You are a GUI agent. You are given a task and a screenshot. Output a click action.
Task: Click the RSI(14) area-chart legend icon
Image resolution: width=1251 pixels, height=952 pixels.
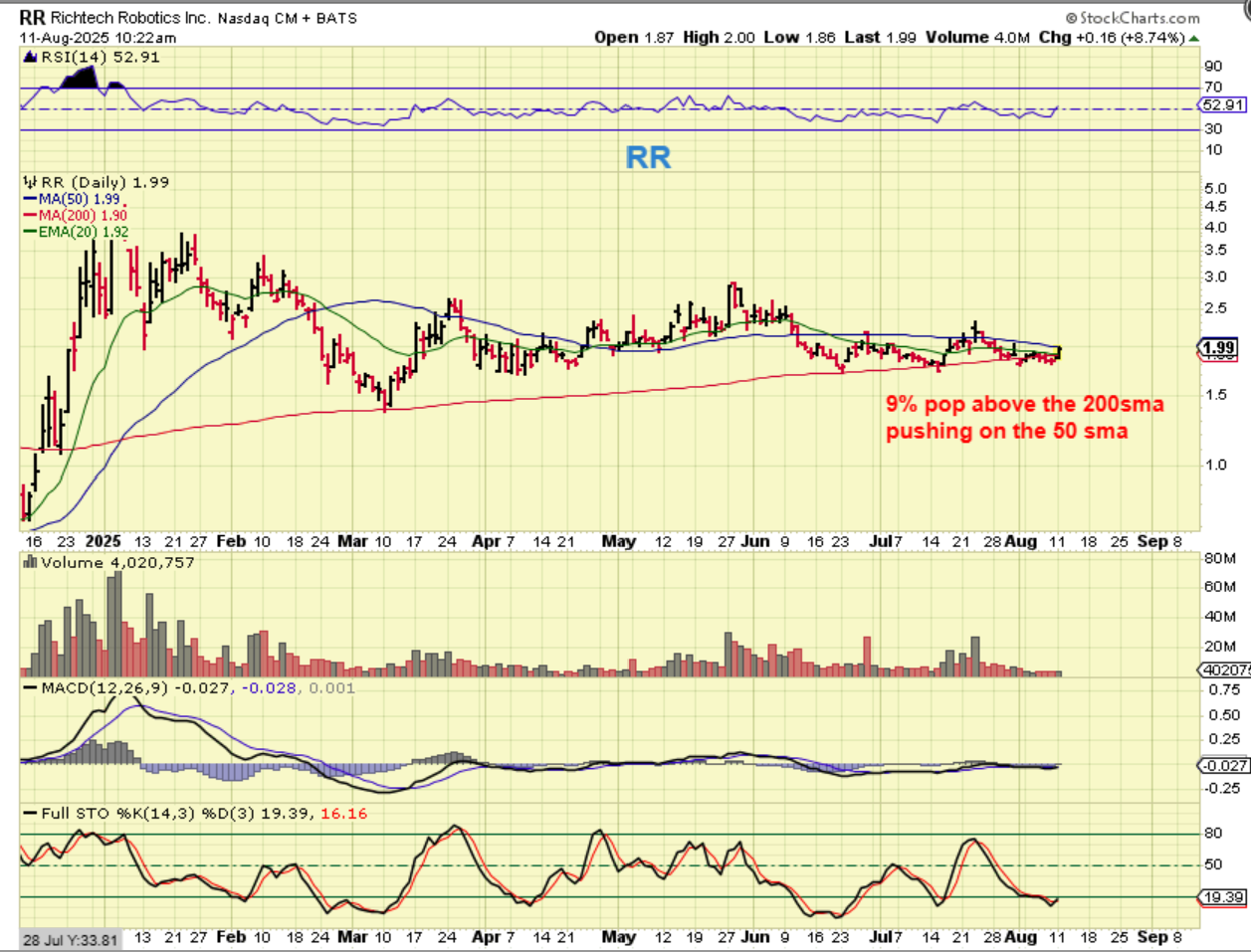(x=30, y=57)
